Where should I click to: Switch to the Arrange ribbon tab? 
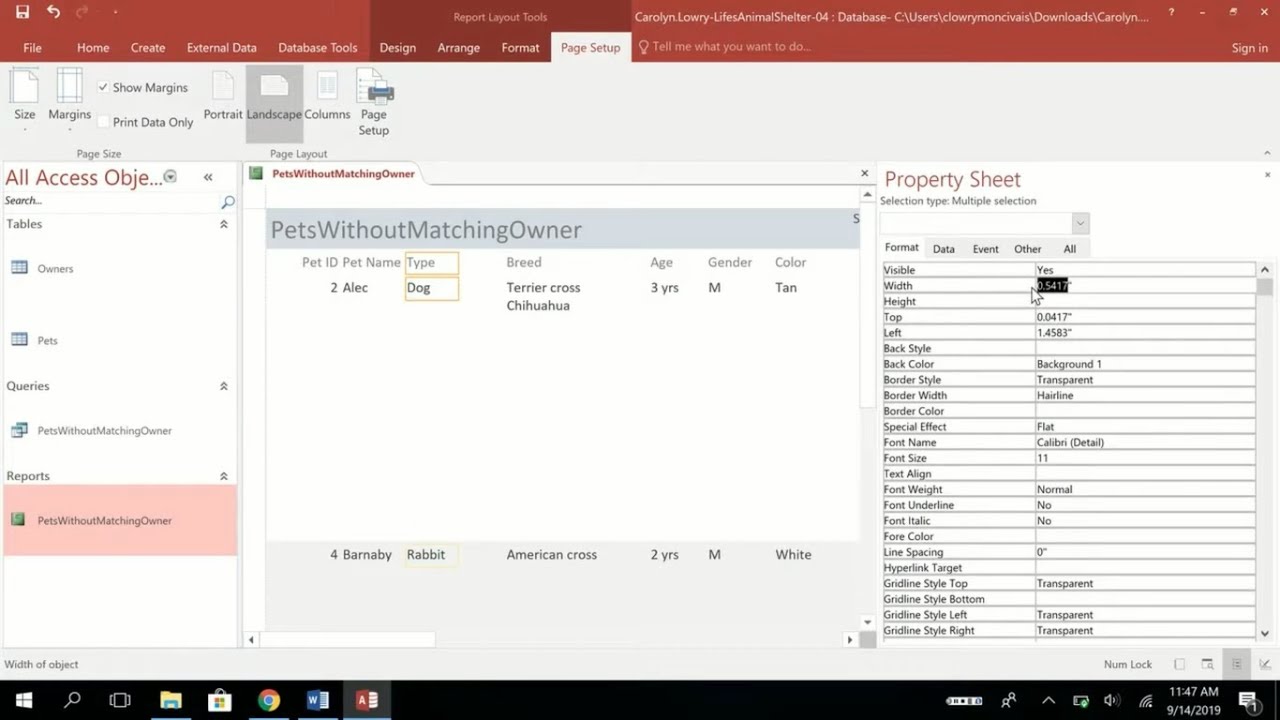pos(459,47)
